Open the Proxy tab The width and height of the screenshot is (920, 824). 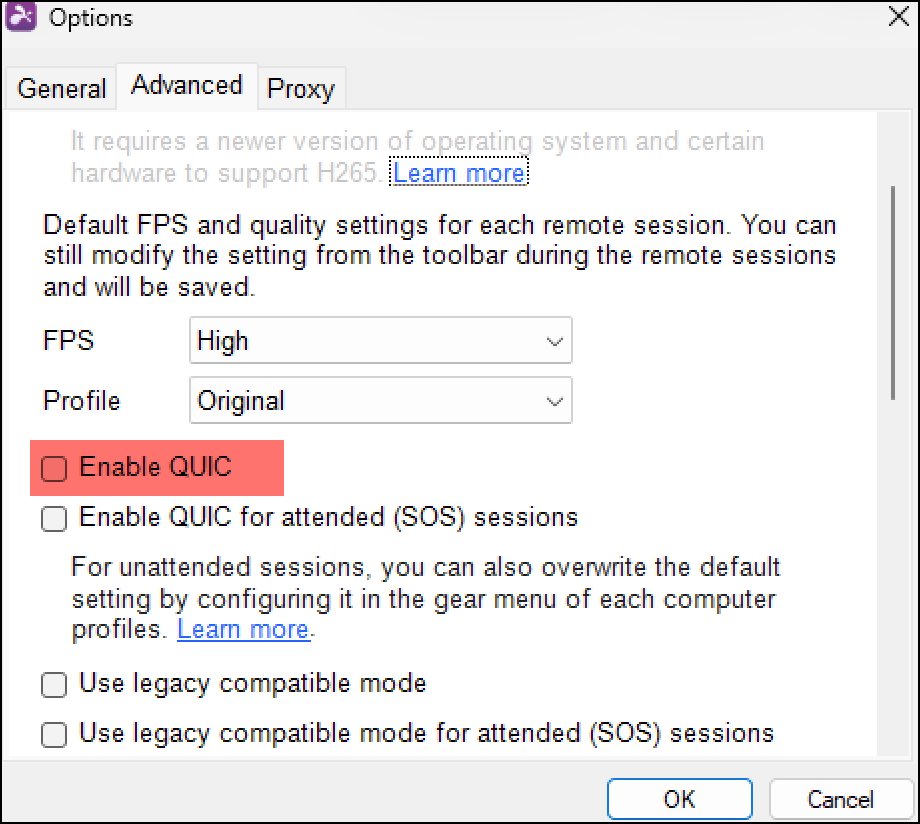tap(300, 89)
